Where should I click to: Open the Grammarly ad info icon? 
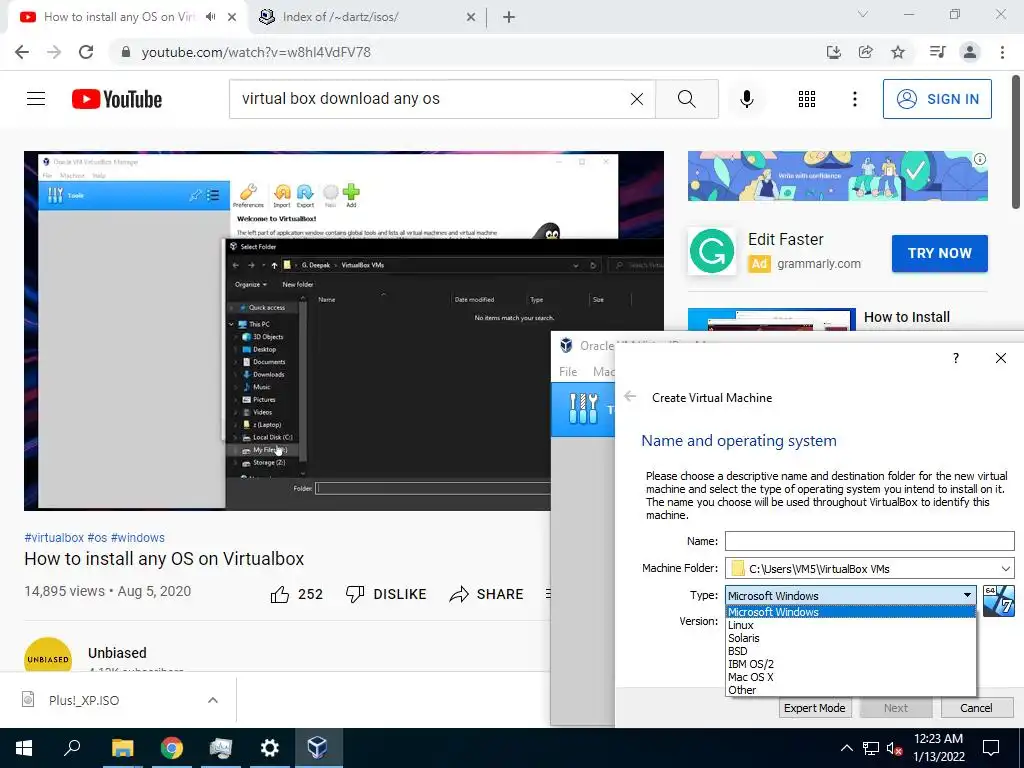[980, 159]
